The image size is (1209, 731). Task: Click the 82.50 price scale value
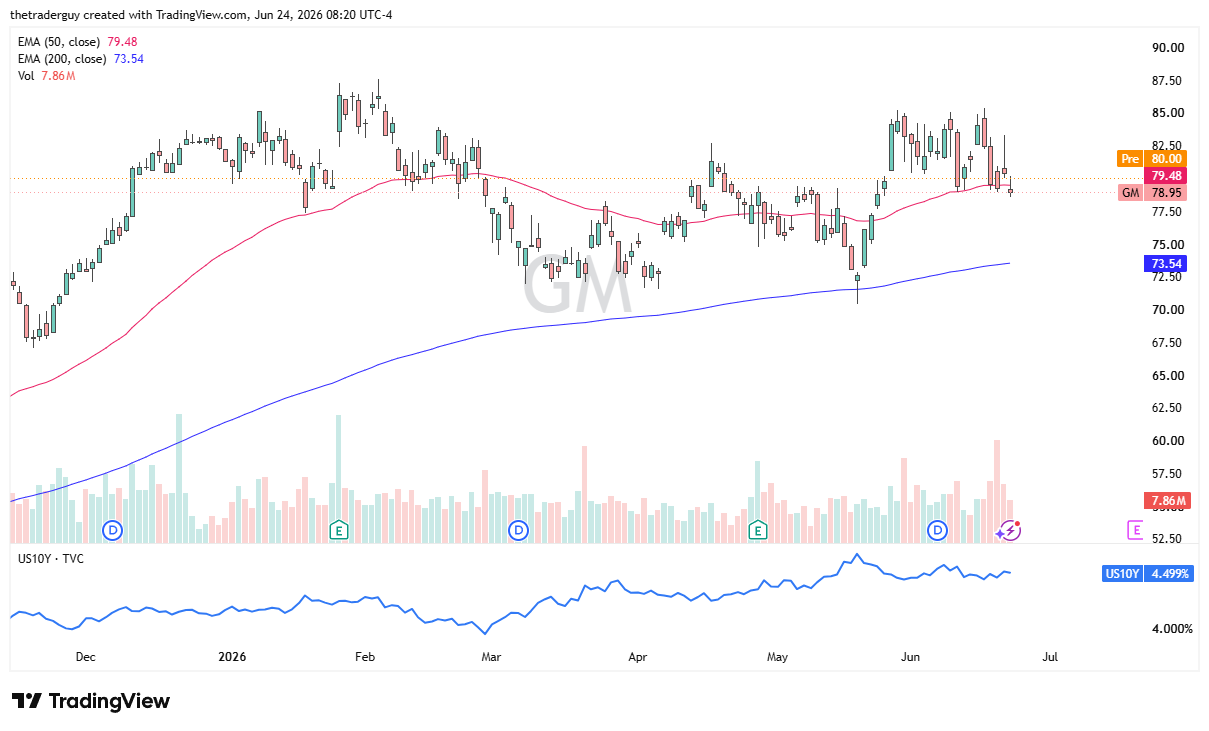coord(1168,146)
